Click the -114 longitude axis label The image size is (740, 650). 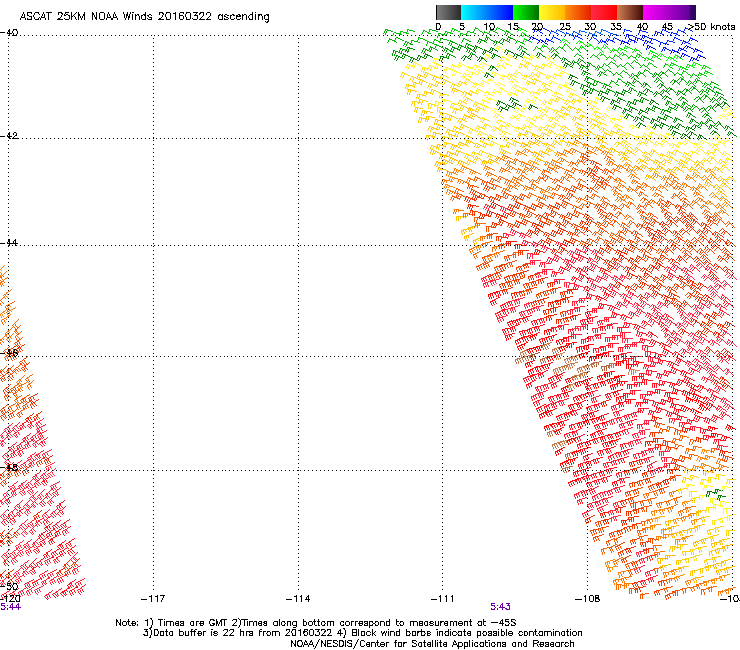pyautogui.click(x=298, y=599)
